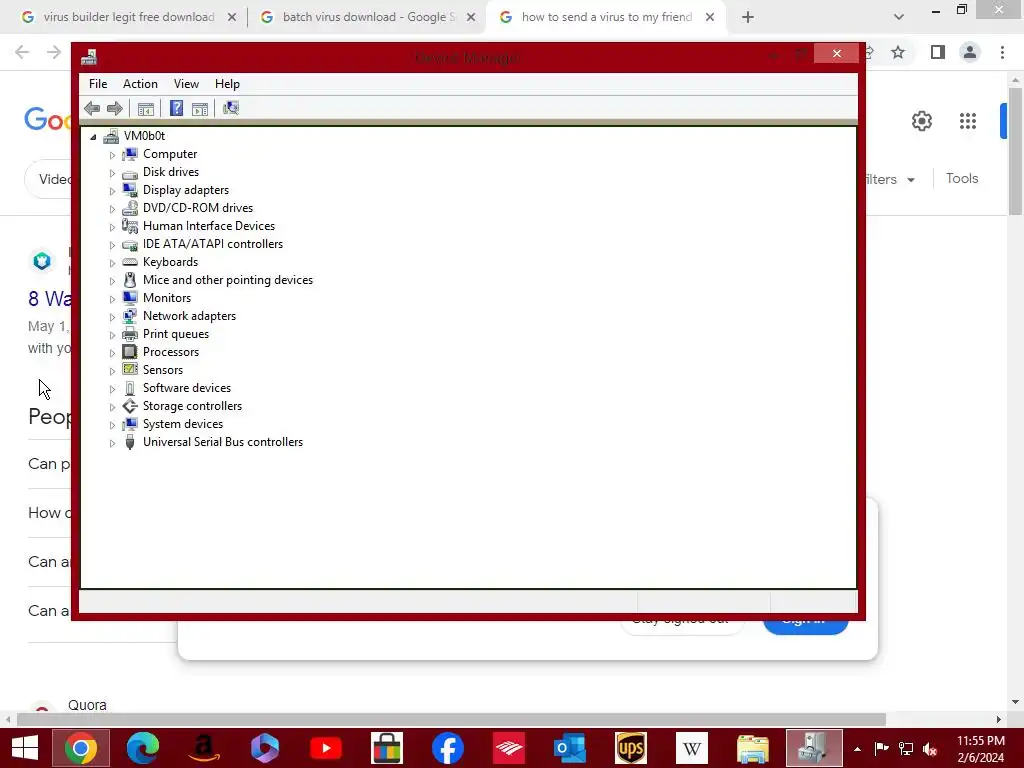Expand the System devices node
Viewport: 1024px width, 768px height.
[x=112, y=424]
